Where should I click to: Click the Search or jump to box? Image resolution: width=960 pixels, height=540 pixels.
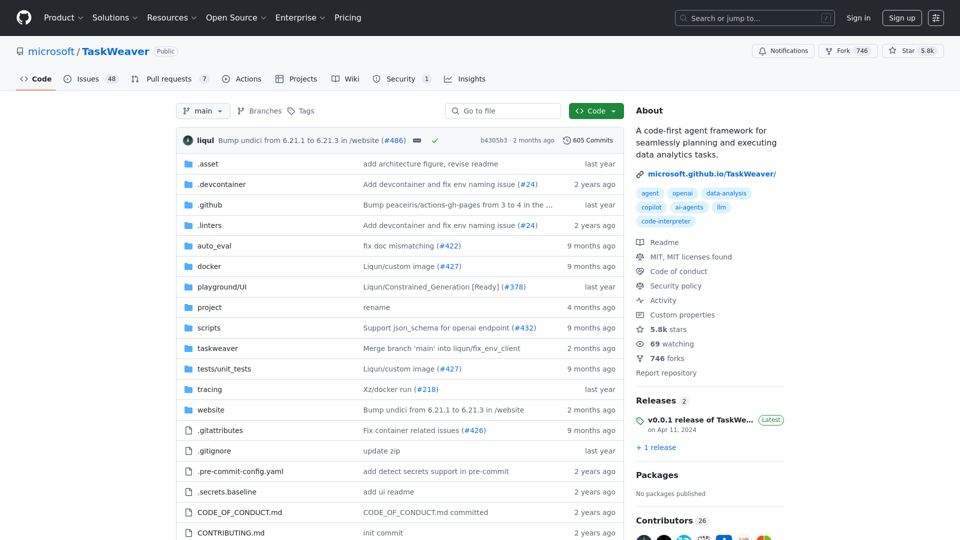click(755, 18)
